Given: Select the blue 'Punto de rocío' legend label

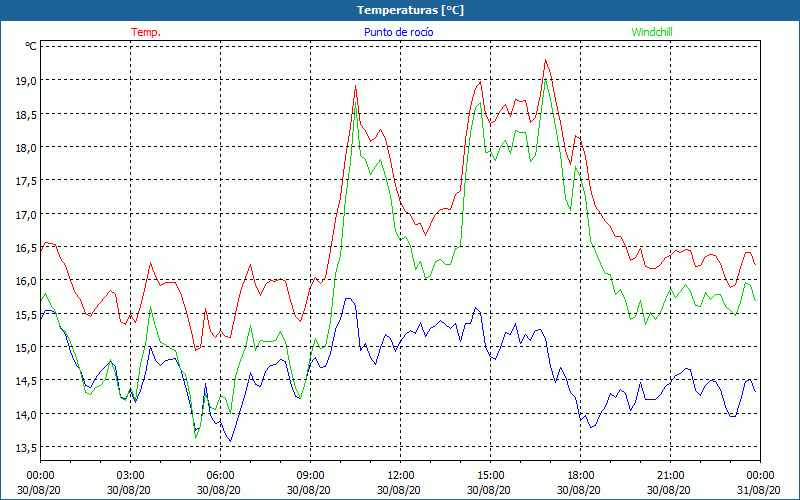Looking at the screenshot, I should pos(398,32).
